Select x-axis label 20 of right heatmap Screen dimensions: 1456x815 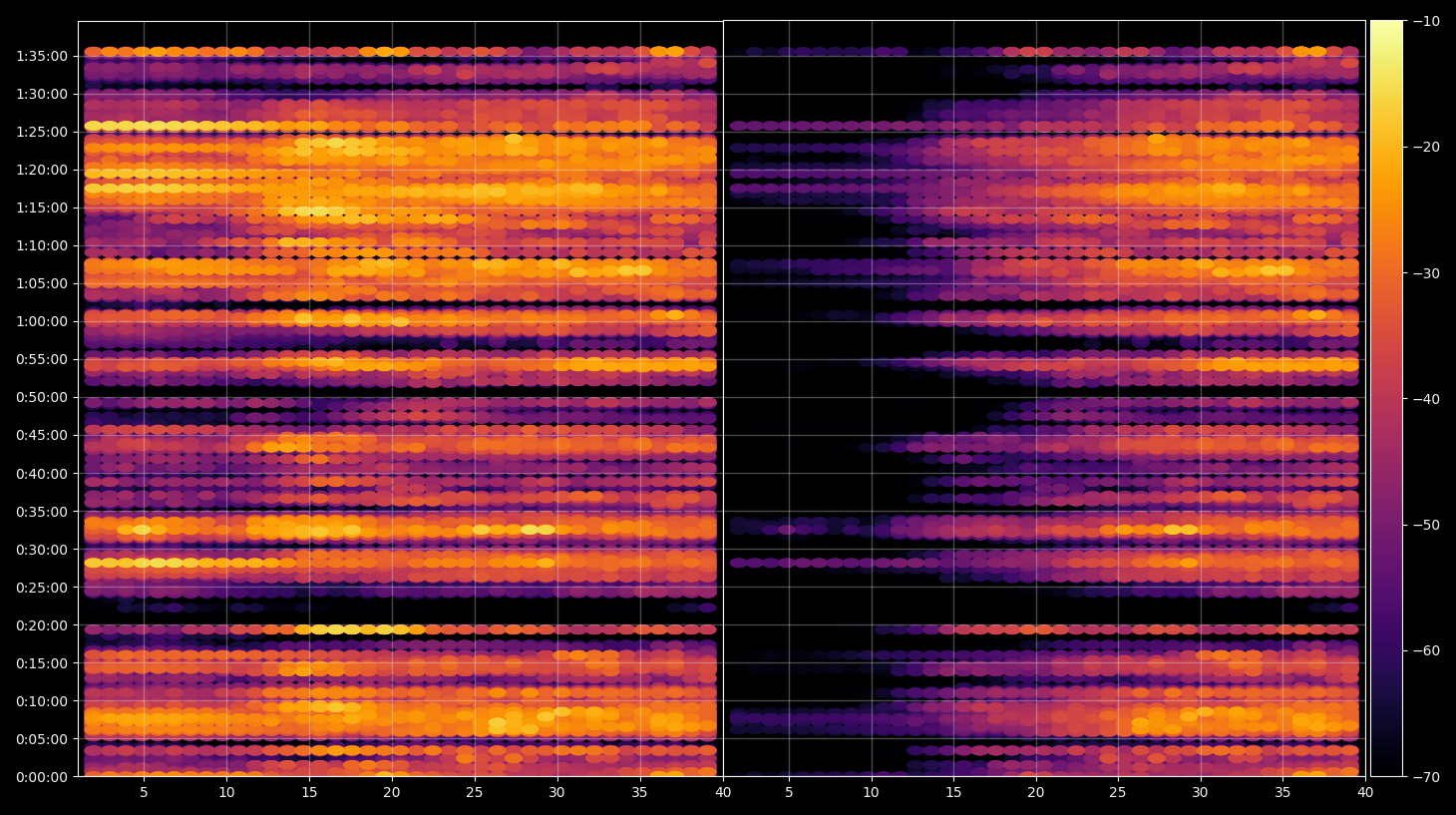[x=1036, y=793]
